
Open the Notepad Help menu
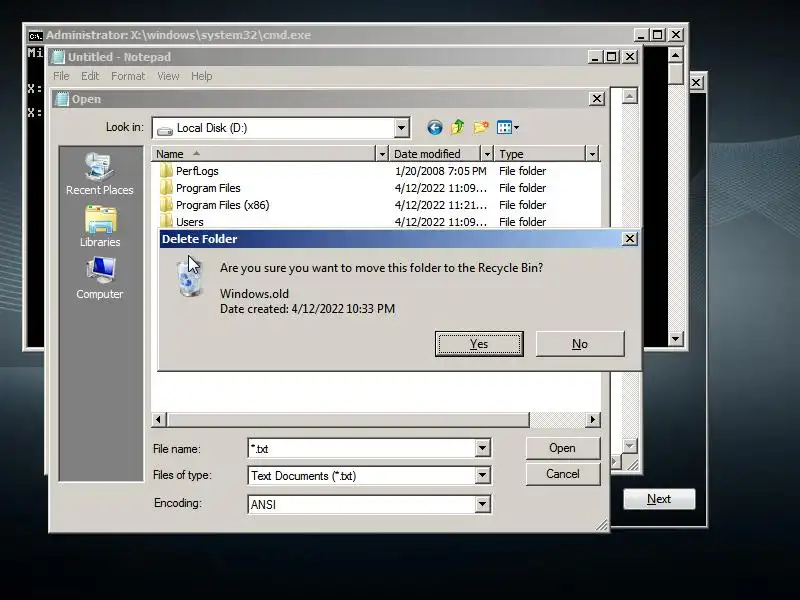(202, 76)
